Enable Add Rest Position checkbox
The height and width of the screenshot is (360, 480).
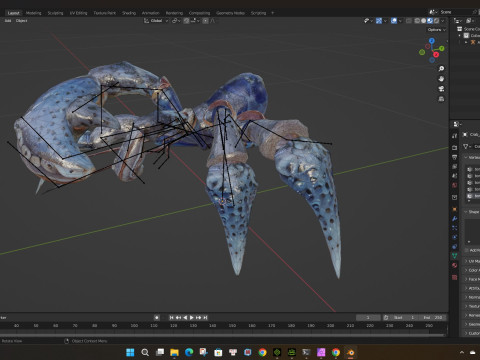[x=467, y=250]
